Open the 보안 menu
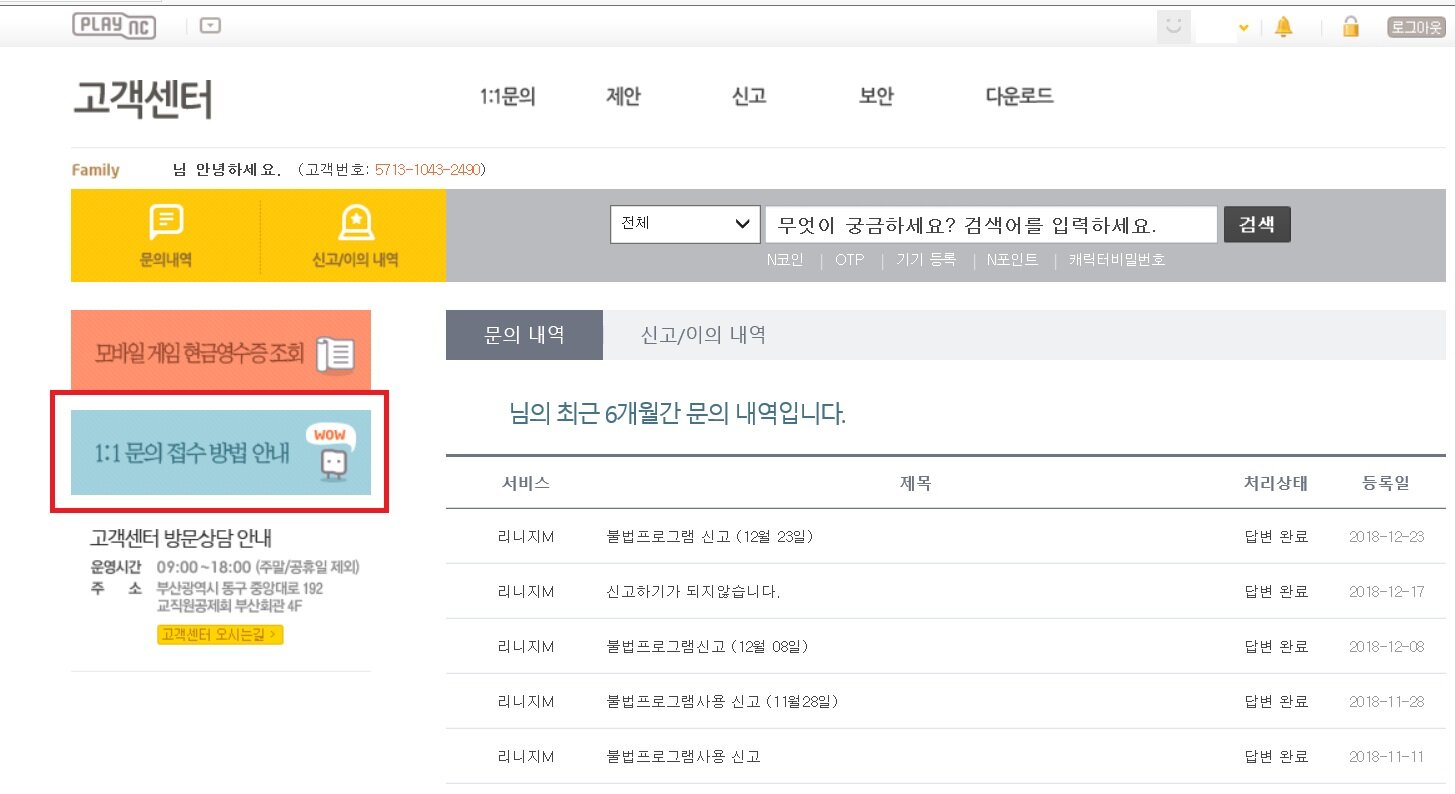The image size is (1455, 794). coord(876,97)
